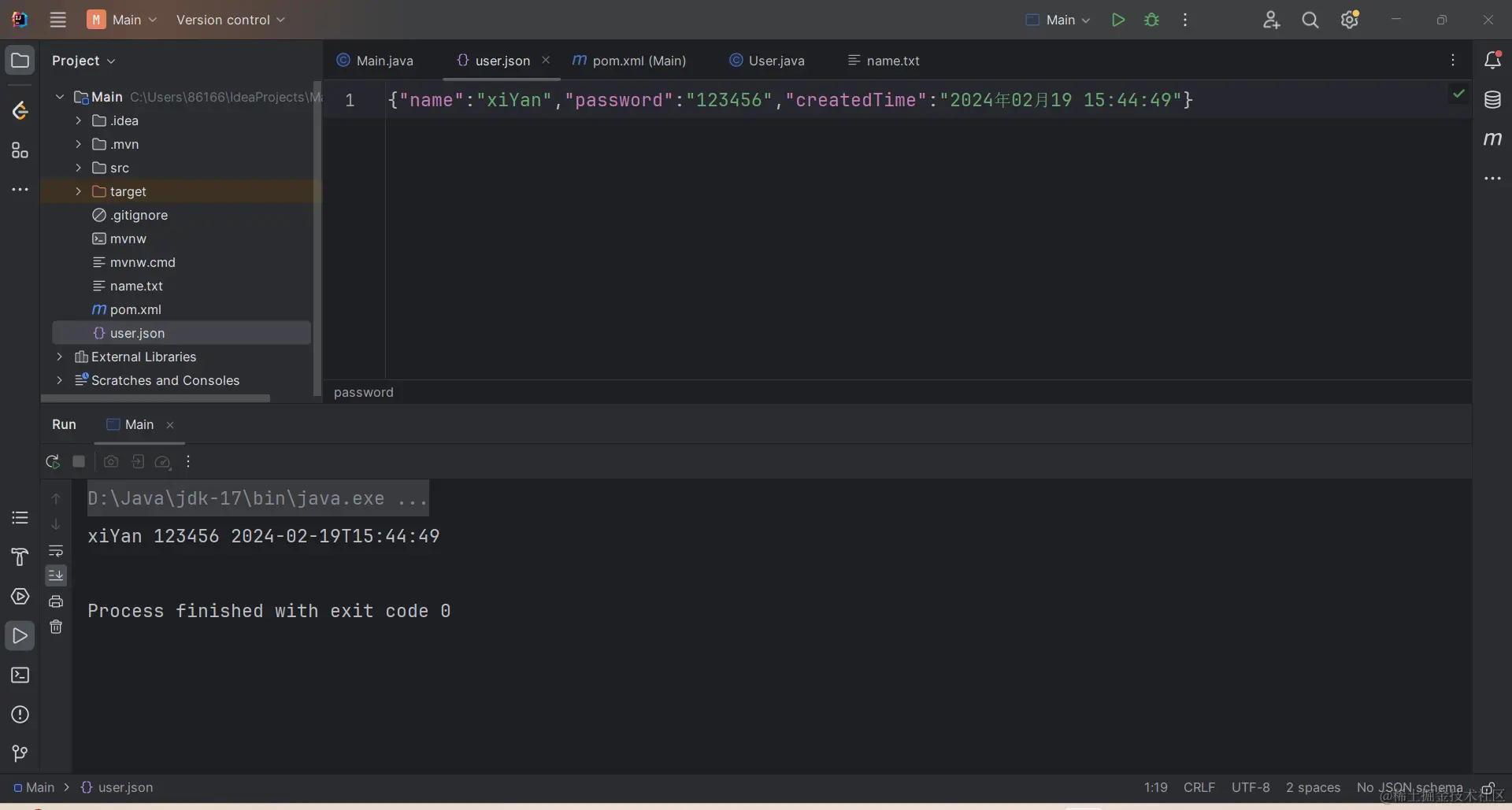
Task: Switch to name.txt editor tab
Action: pos(884,61)
